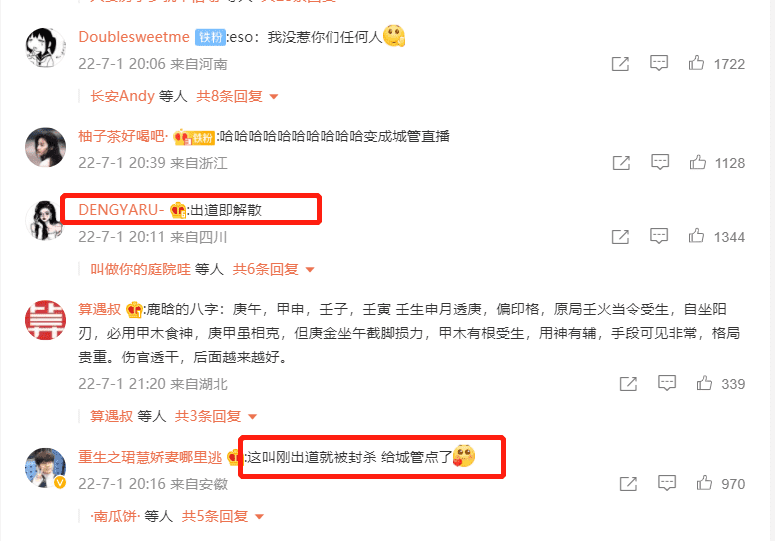The width and height of the screenshot is (775, 541).
Task: Repost the Doublesweetme comment via share icon
Action: click(620, 64)
